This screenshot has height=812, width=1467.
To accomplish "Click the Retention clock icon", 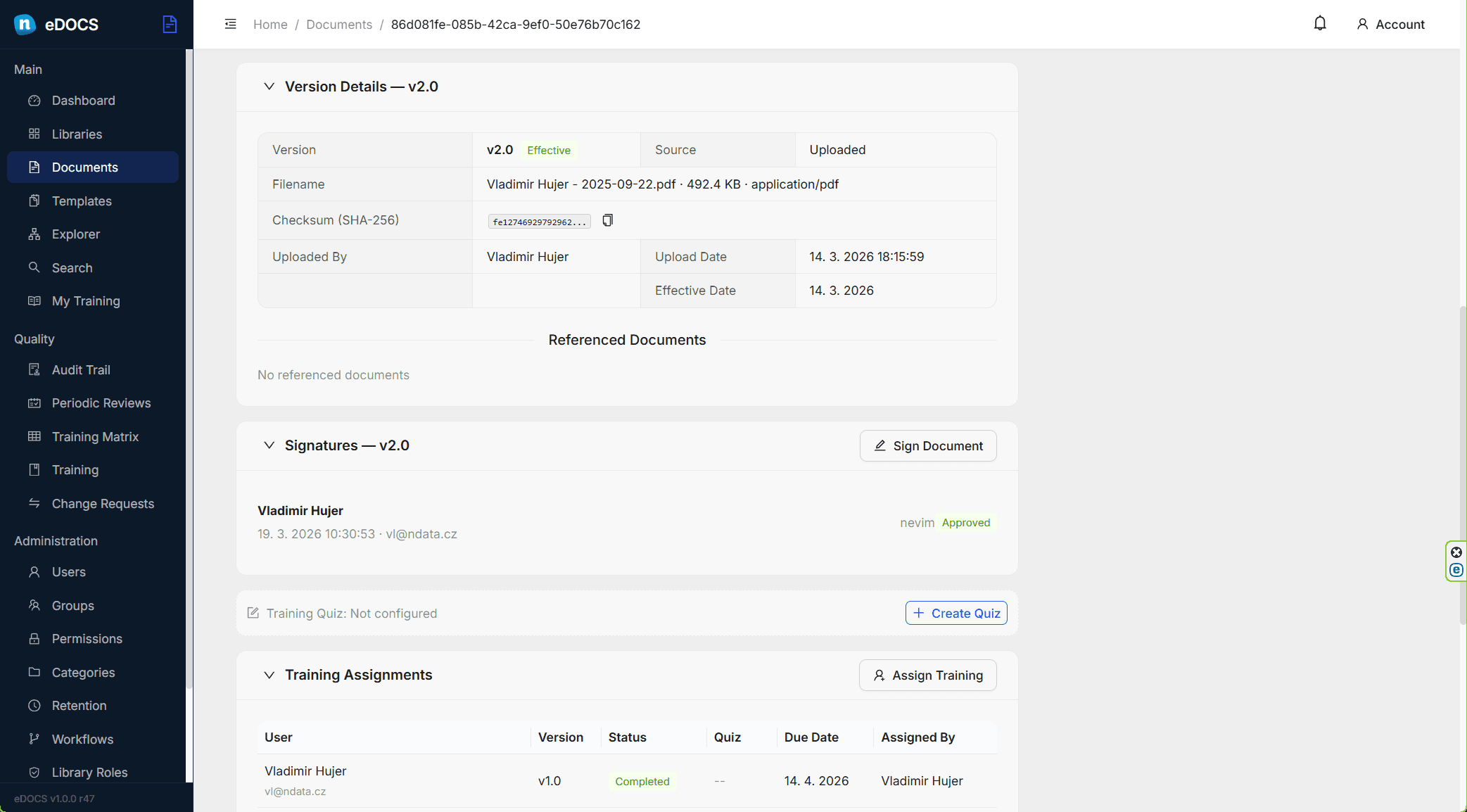I will [34, 706].
